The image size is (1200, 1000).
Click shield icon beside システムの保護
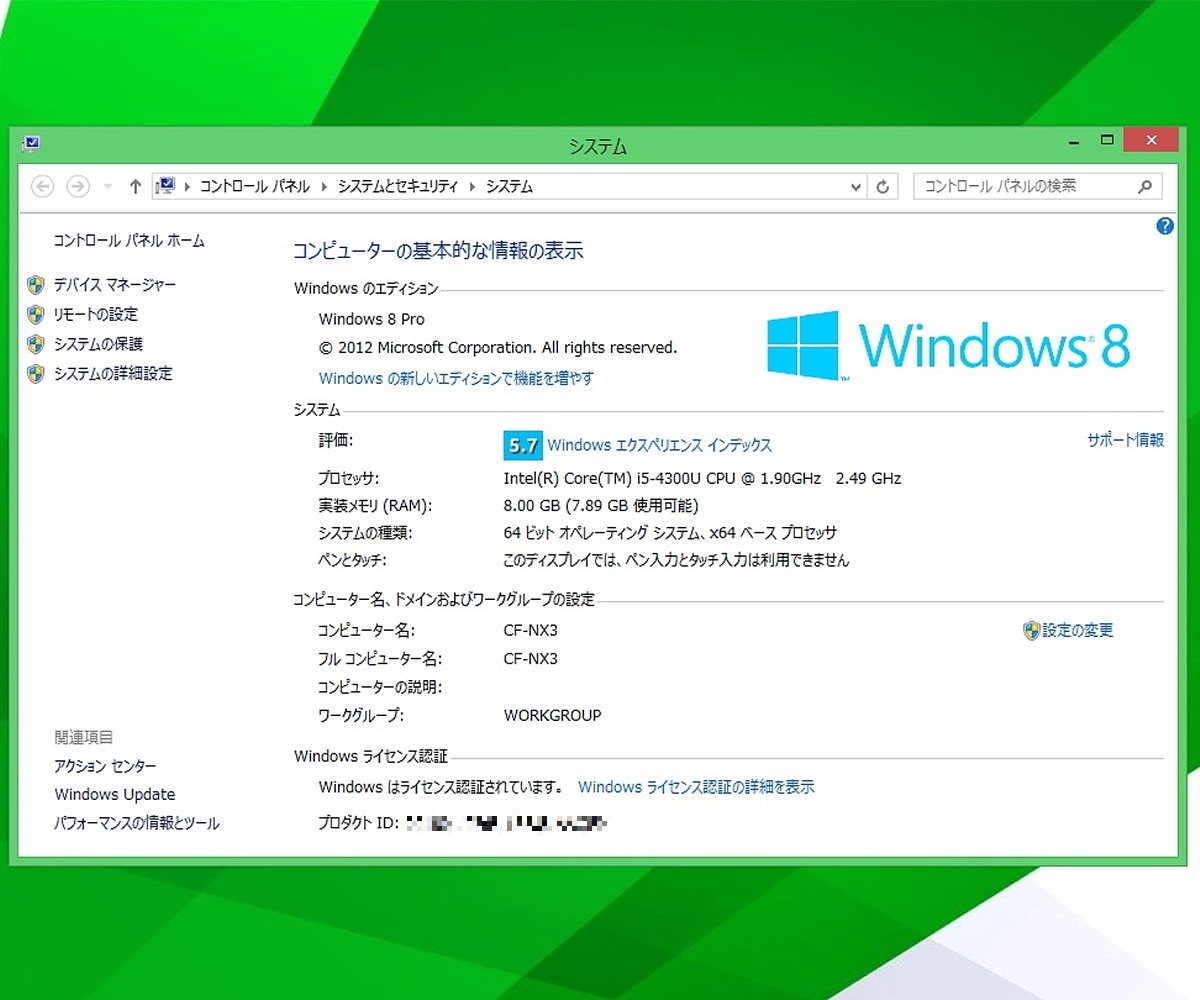coord(36,344)
